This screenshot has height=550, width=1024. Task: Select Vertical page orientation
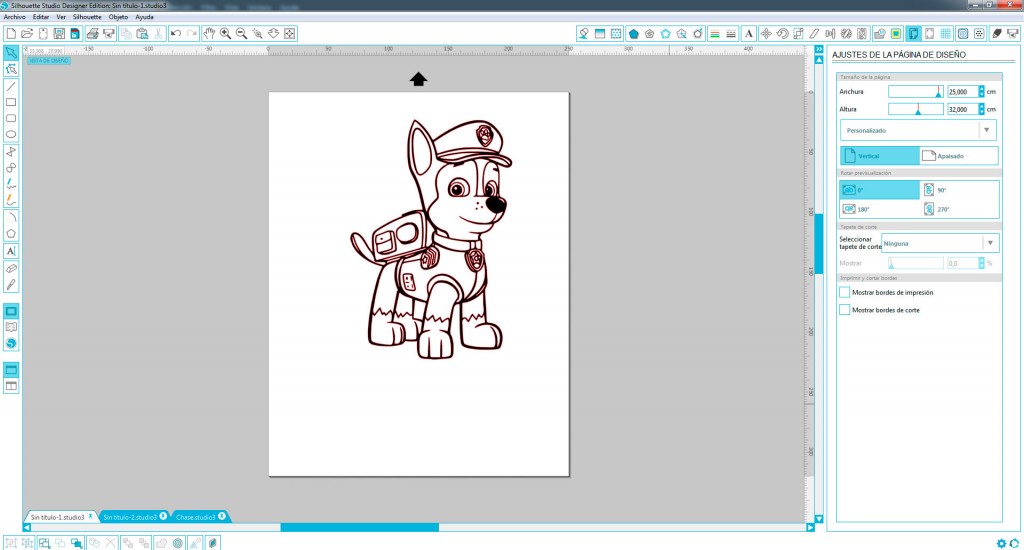[x=879, y=156]
